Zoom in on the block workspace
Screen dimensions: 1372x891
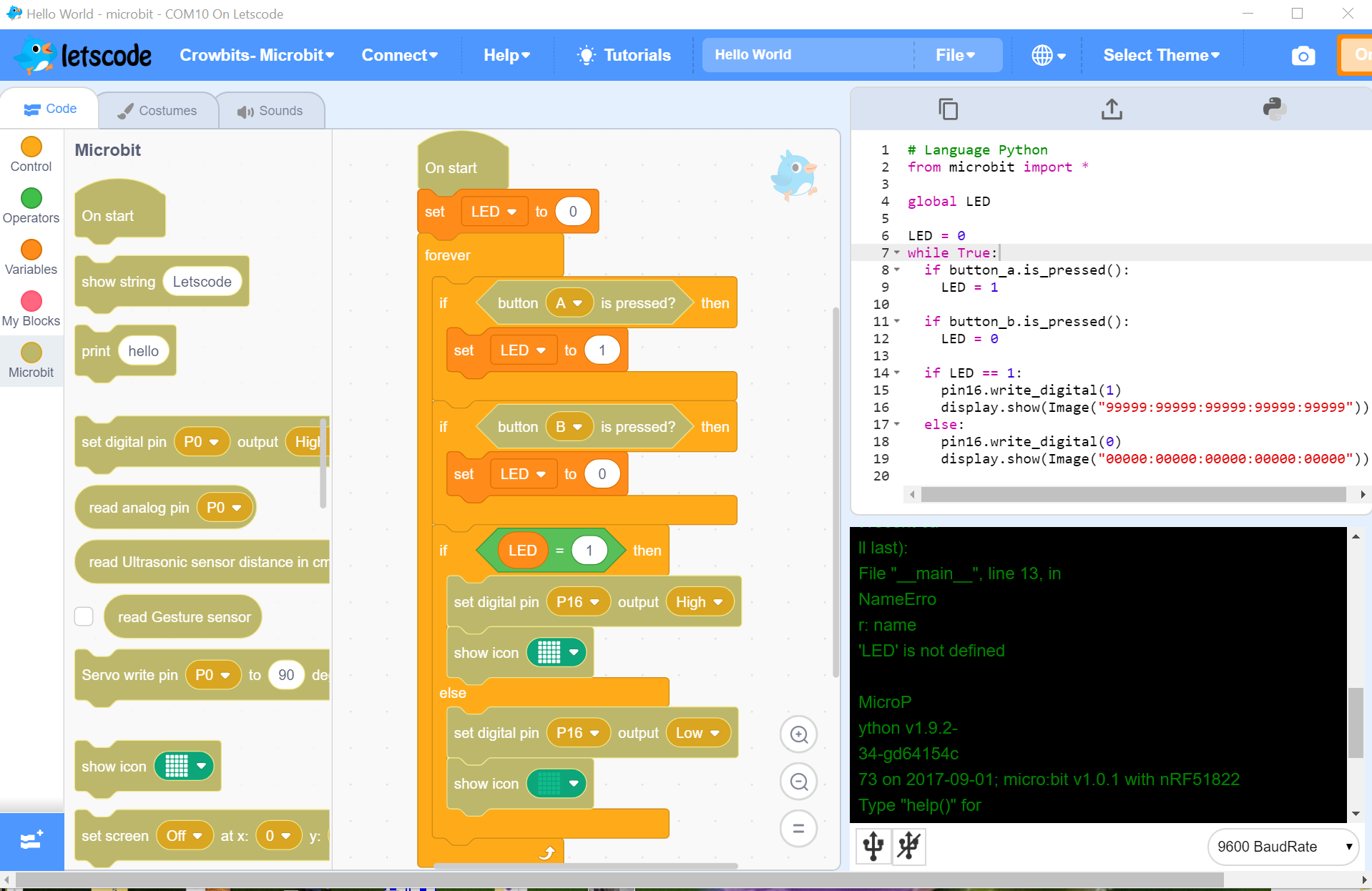[x=799, y=734]
